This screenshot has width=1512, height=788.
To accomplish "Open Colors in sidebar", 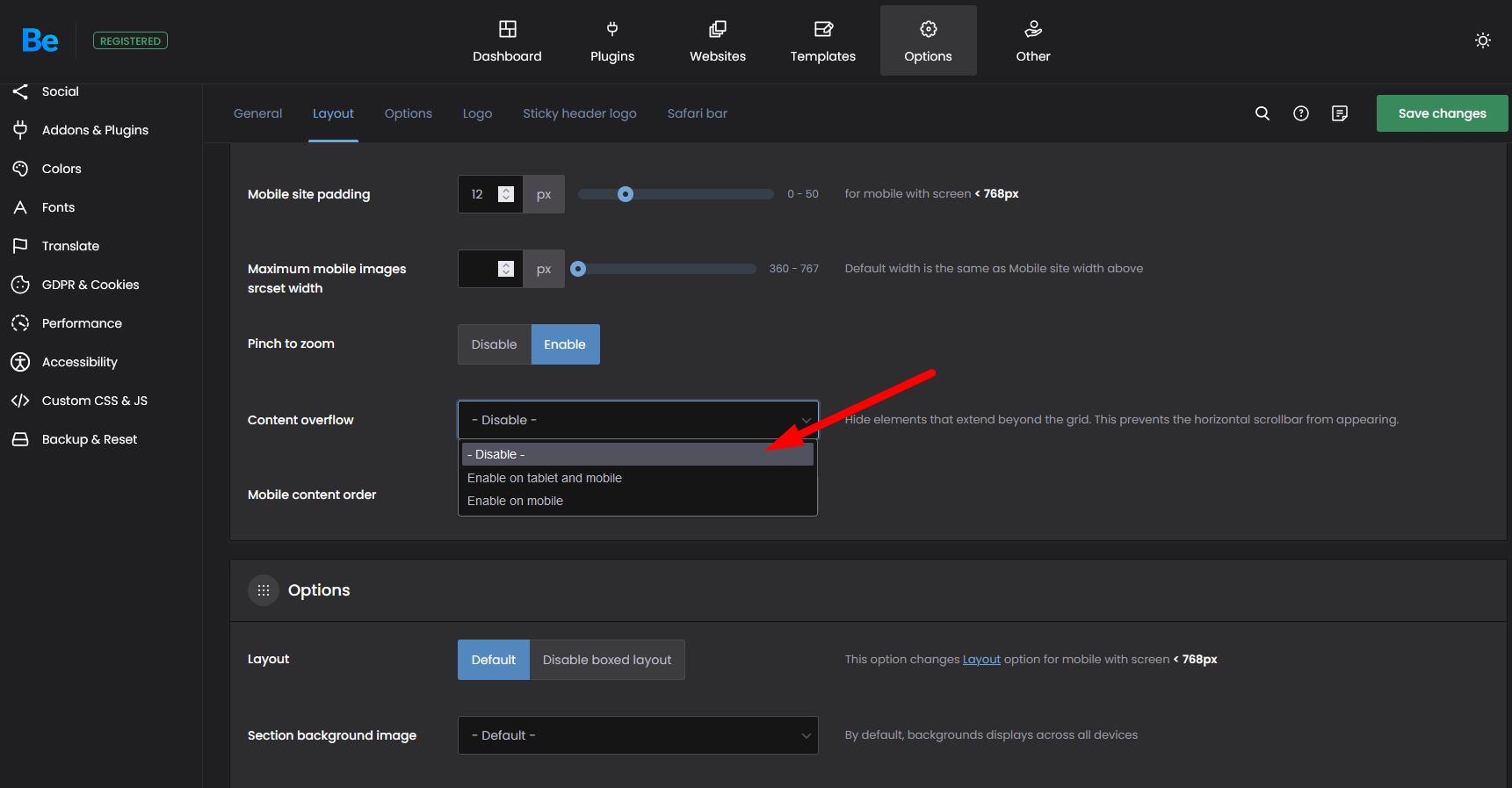I will tap(61, 169).
